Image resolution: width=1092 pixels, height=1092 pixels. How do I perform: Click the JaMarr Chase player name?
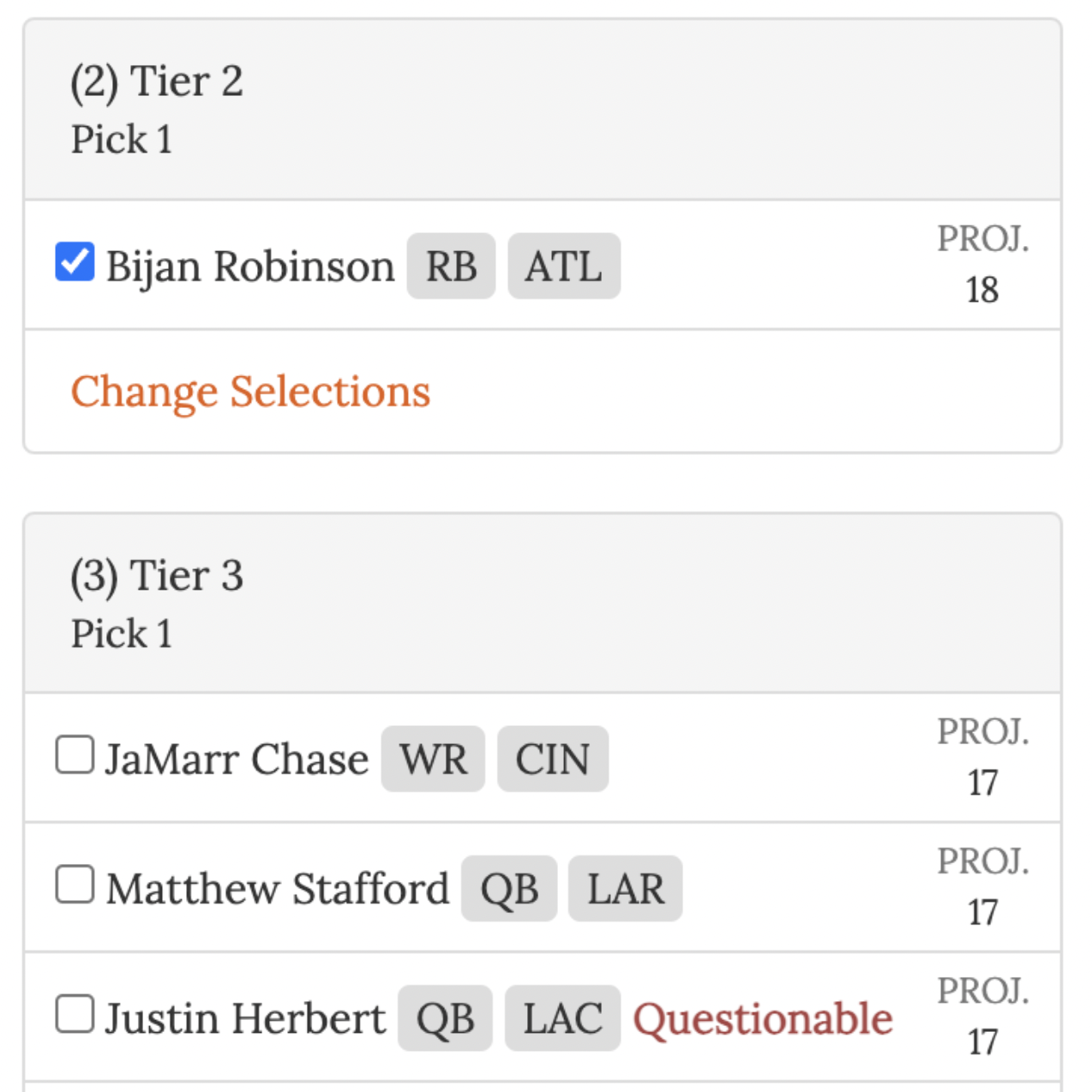[x=237, y=759]
